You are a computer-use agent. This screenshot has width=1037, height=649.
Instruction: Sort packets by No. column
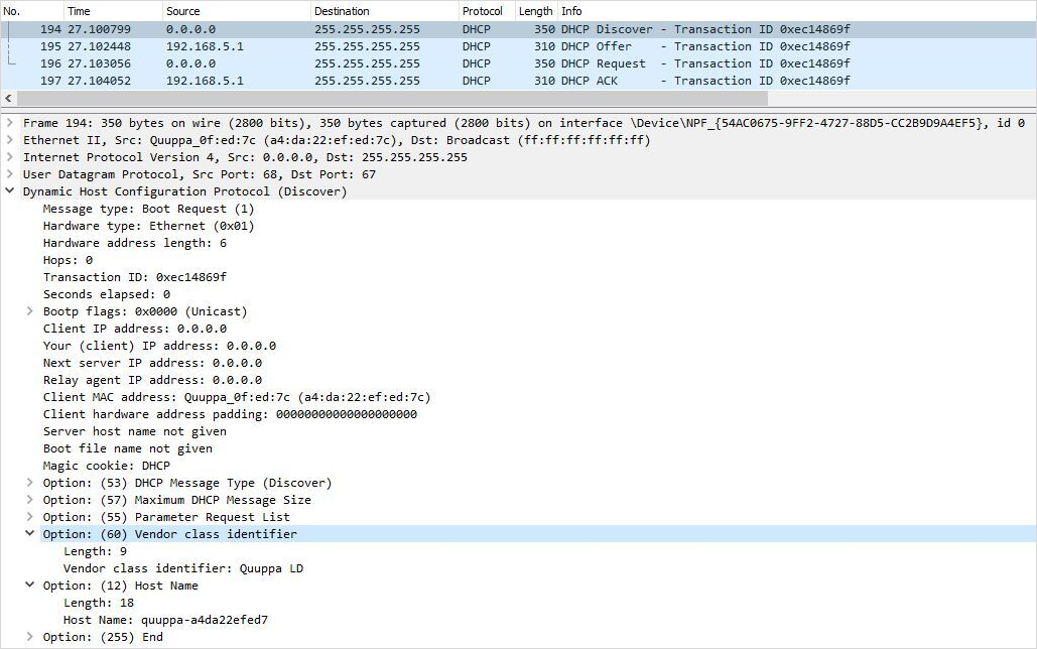32,11
